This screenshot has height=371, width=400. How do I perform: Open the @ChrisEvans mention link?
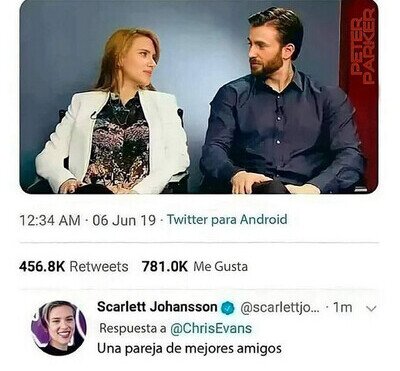[x=211, y=328]
